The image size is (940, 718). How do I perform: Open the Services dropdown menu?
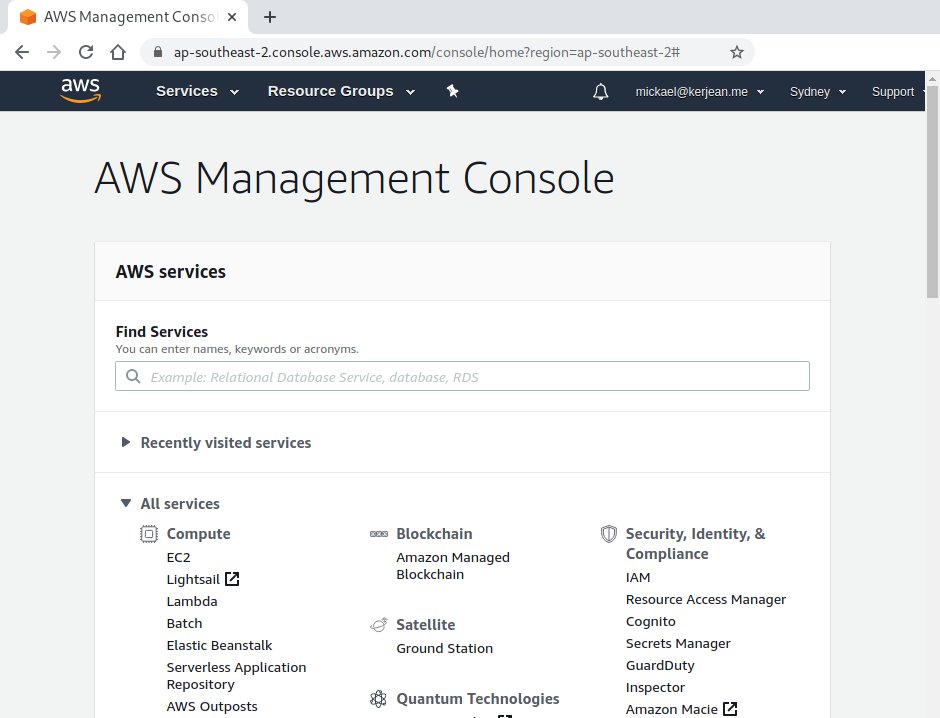[x=197, y=91]
